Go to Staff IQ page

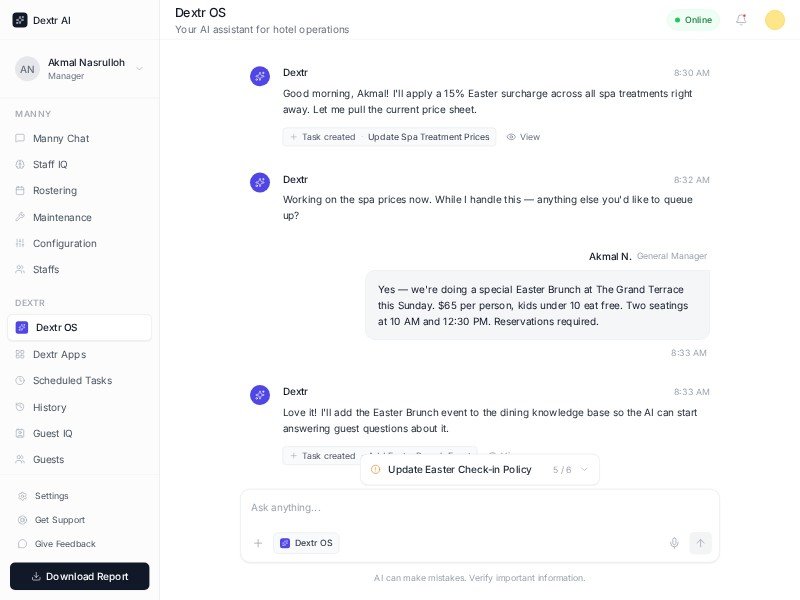[50, 164]
